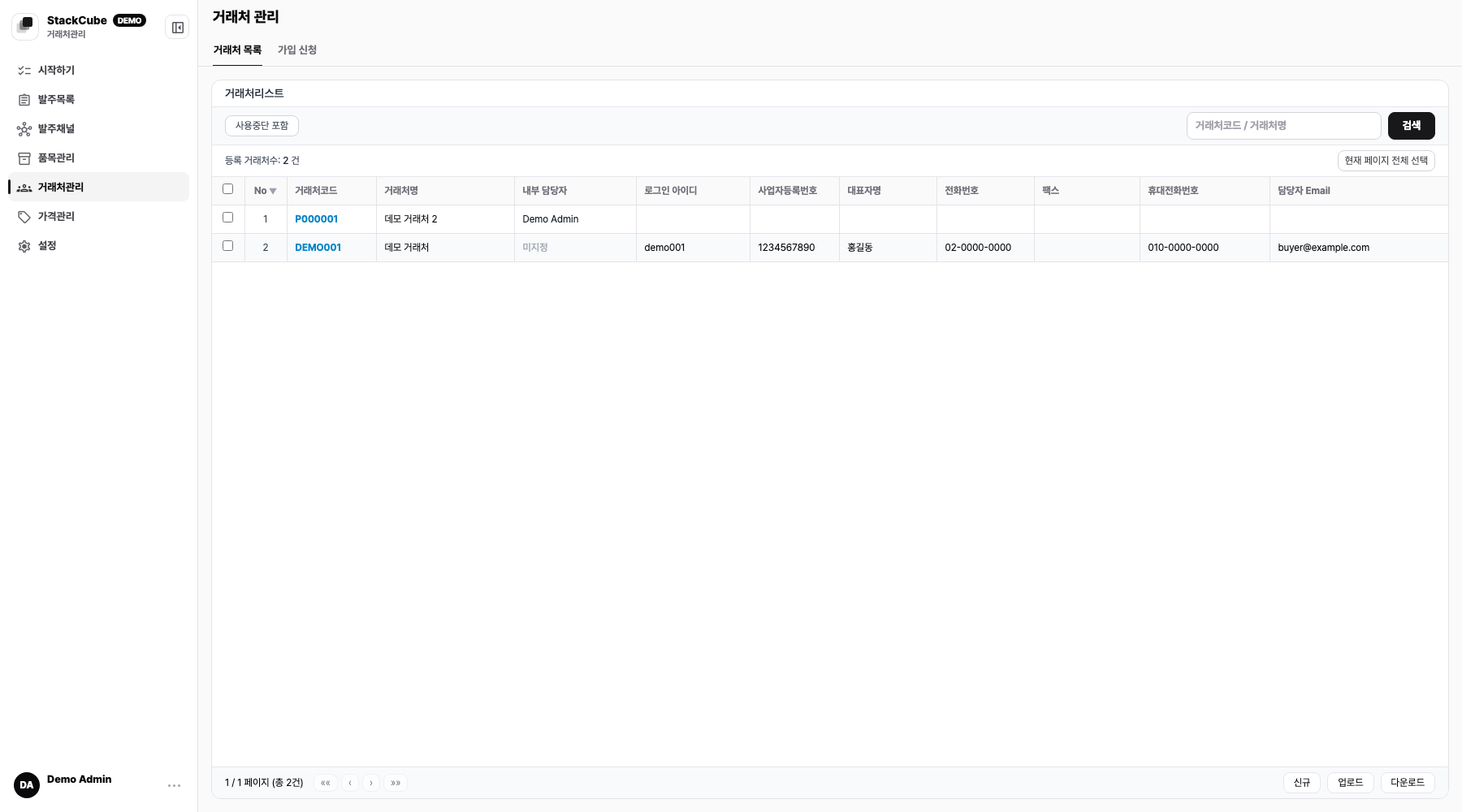Open 시작하기 in the sidebar
Screen dimensions: 1462x812
[98, 71]
